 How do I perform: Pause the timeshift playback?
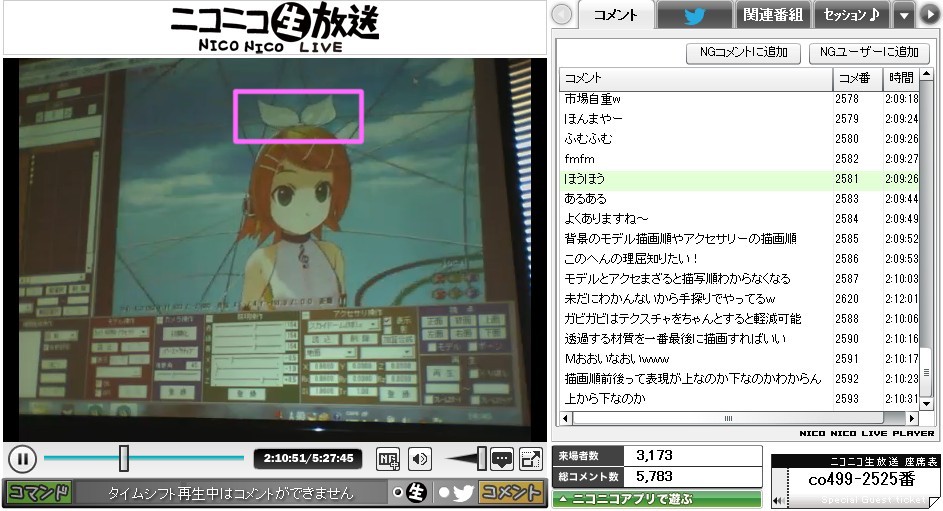tap(22, 460)
